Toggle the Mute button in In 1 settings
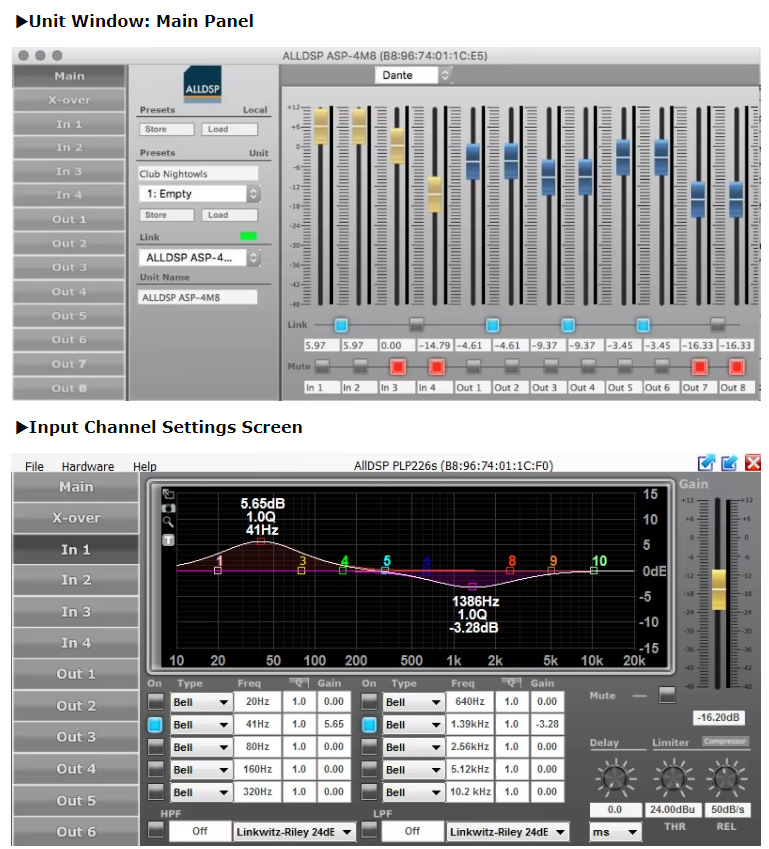 (x=667, y=695)
